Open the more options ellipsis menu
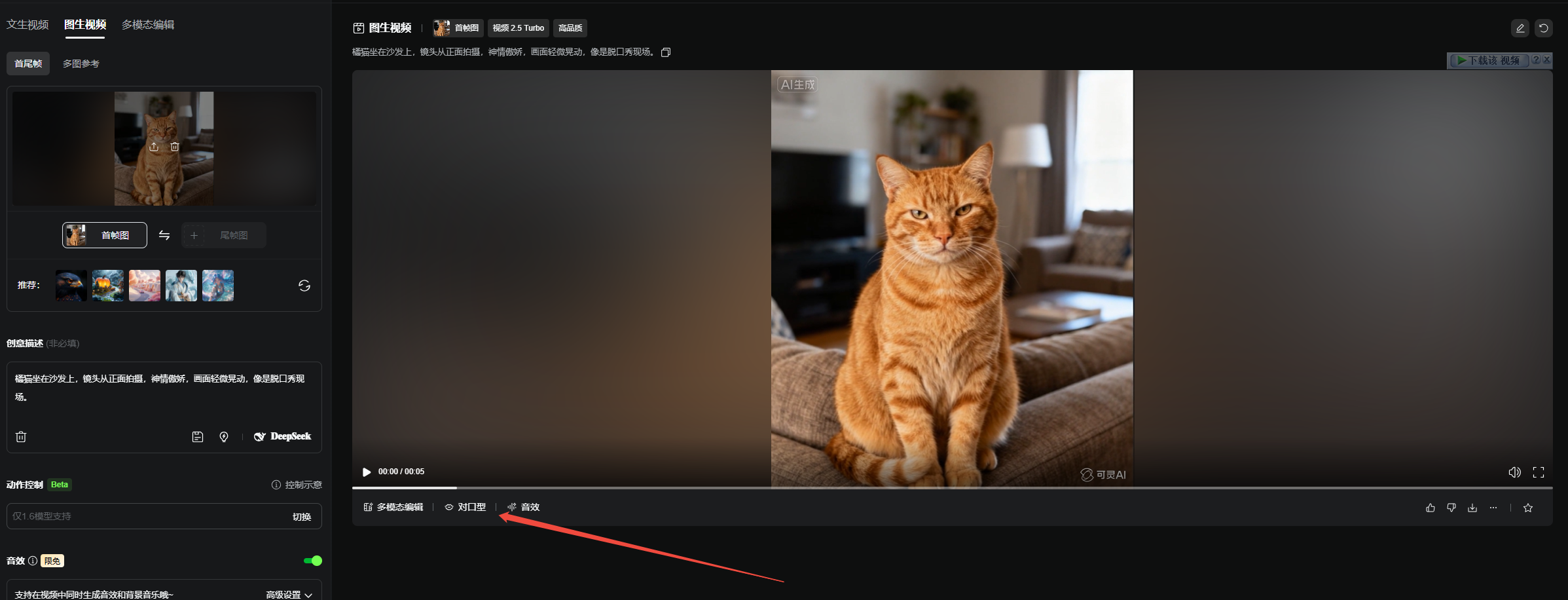Screen dimensions: 1568x600 tap(1493, 508)
